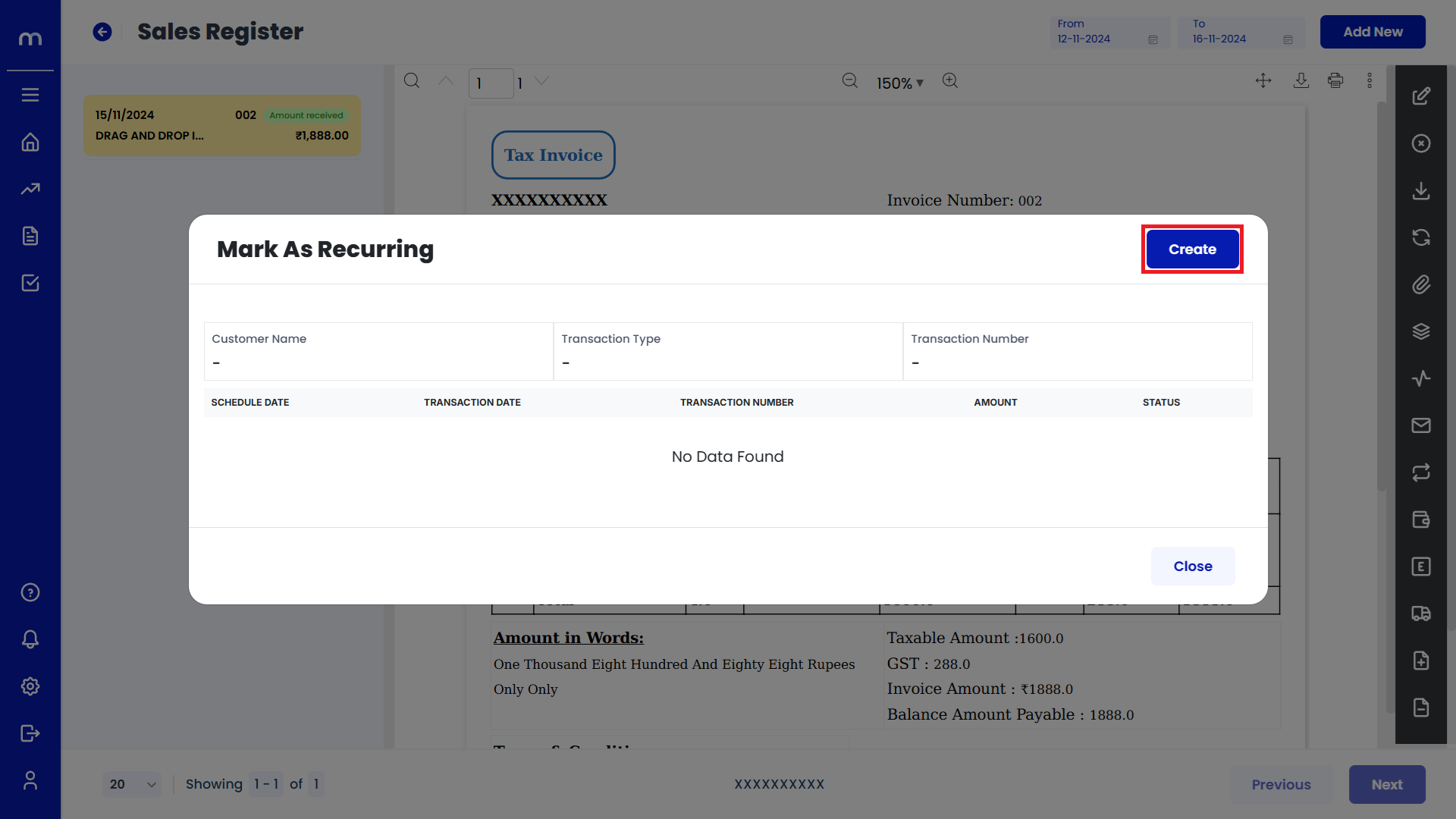Viewport: 1456px width, 819px height.
Task: Go to the home icon in the sidebar
Action: click(30, 142)
